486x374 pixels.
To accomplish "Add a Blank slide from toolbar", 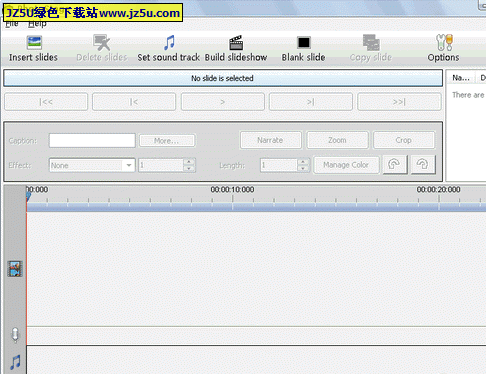I will 304,43.
